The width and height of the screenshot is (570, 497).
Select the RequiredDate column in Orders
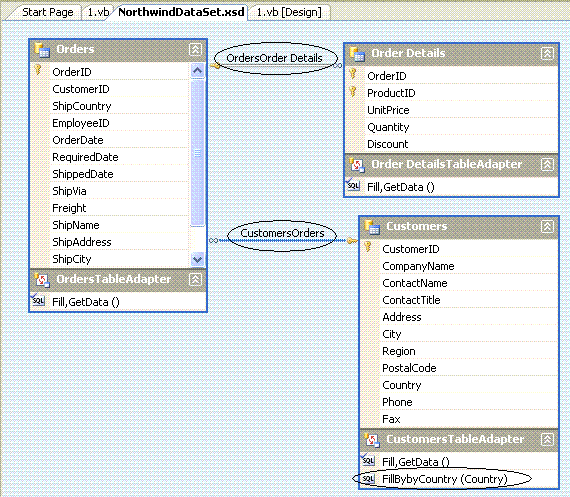click(85, 157)
